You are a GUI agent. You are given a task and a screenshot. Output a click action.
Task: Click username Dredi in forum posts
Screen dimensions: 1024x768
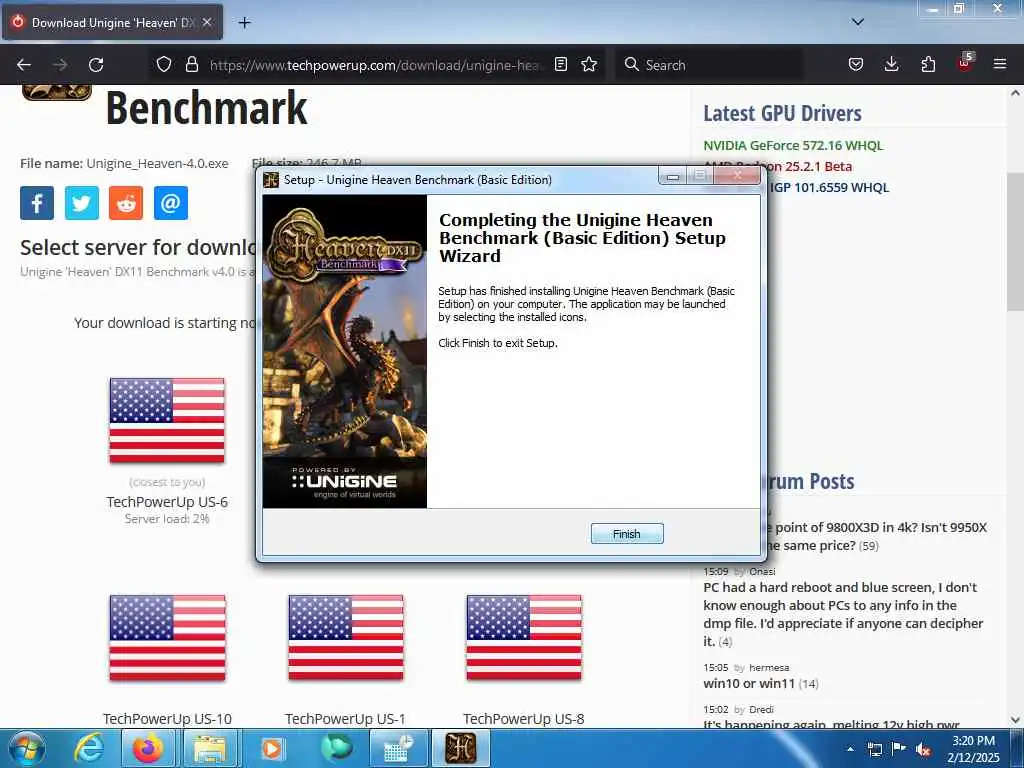(761, 709)
